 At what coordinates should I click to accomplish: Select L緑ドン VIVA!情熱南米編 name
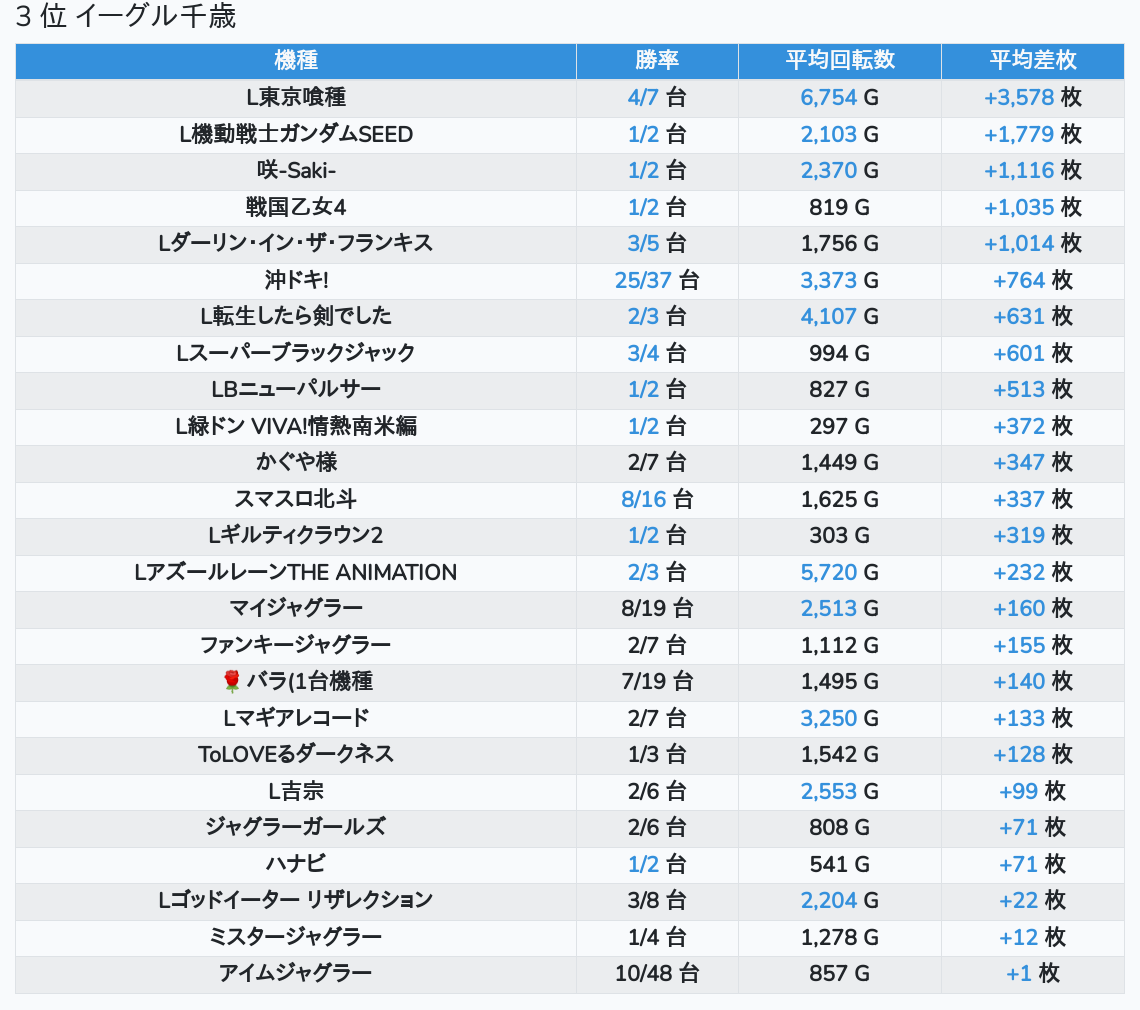tap(296, 426)
